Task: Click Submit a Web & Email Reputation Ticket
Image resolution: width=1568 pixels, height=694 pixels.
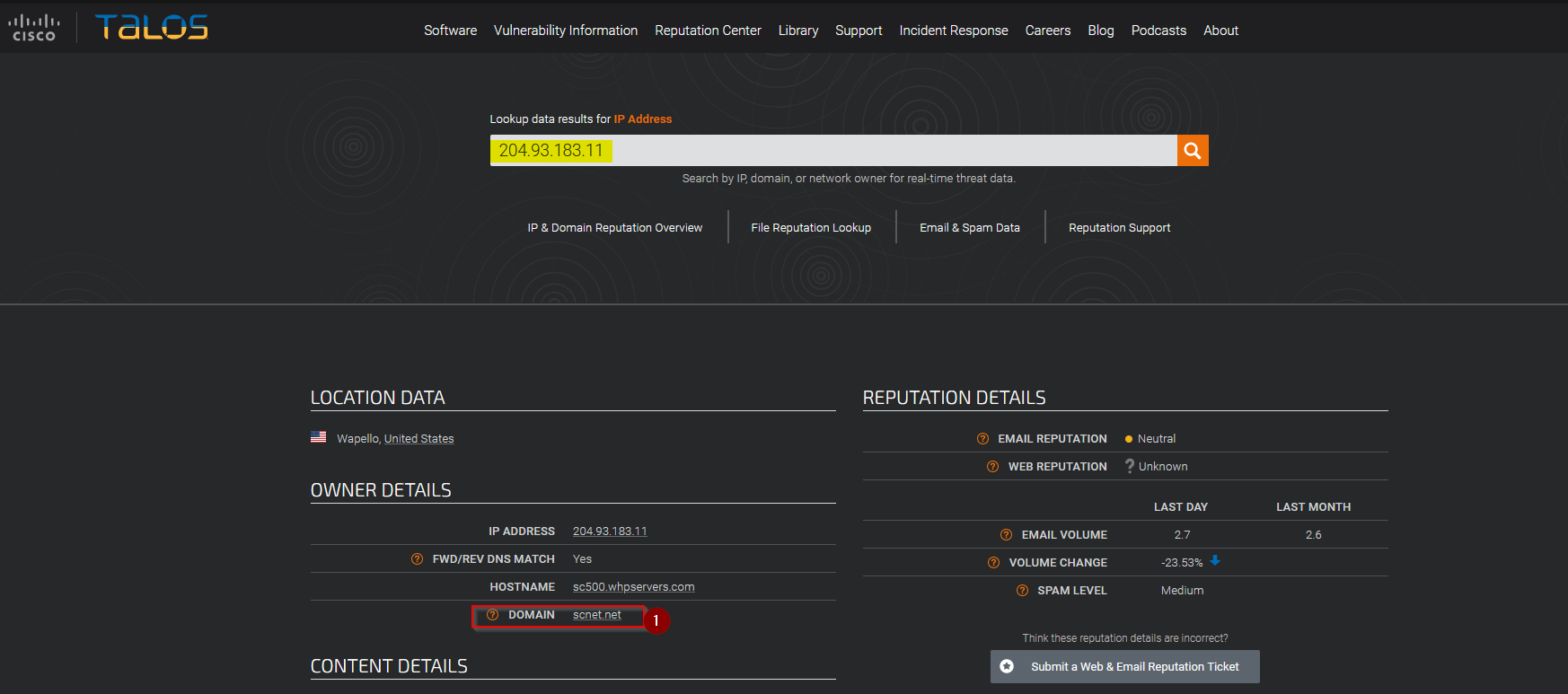Action: (x=1125, y=666)
